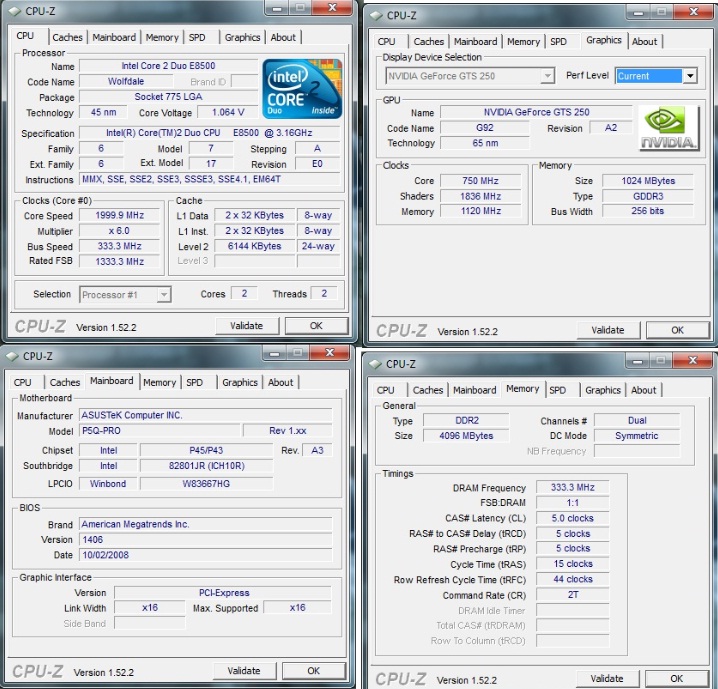Click OK in the CPU window

tap(316, 326)
